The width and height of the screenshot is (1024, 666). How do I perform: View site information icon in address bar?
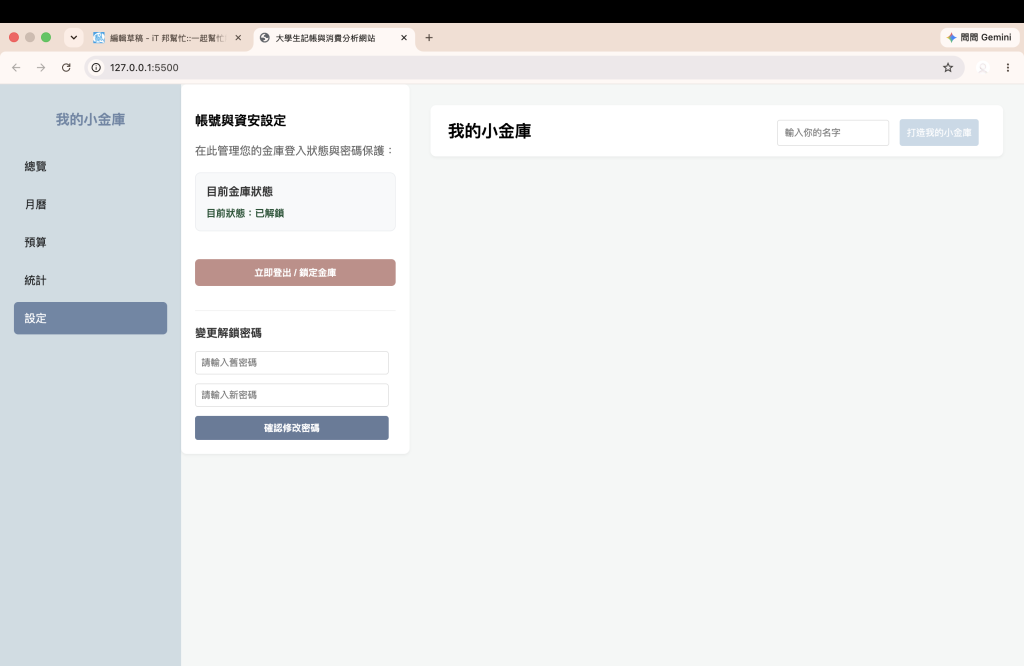tap(96, 67)
